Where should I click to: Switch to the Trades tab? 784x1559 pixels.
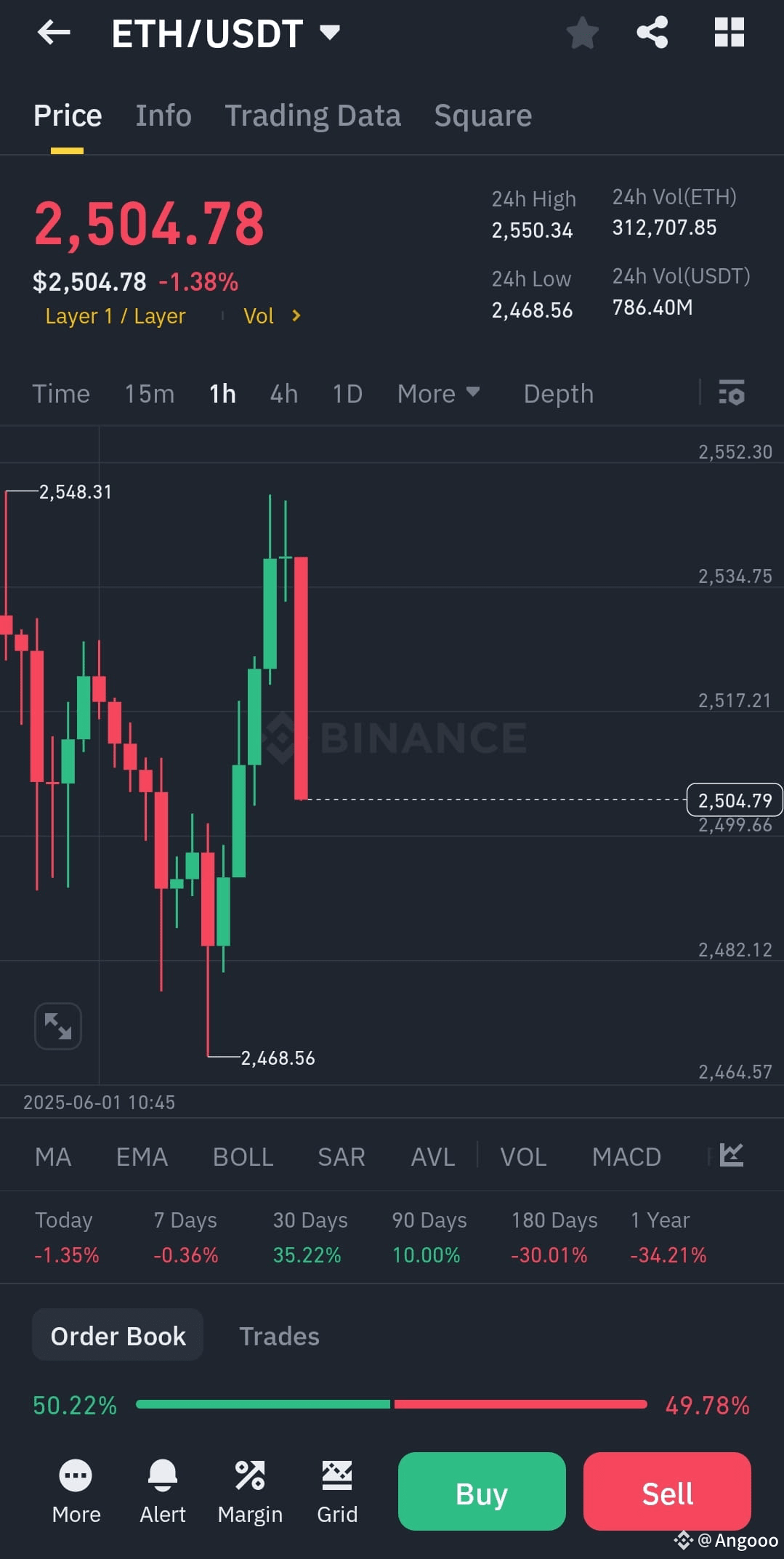pyautogui.click(x=279, y=1336)
